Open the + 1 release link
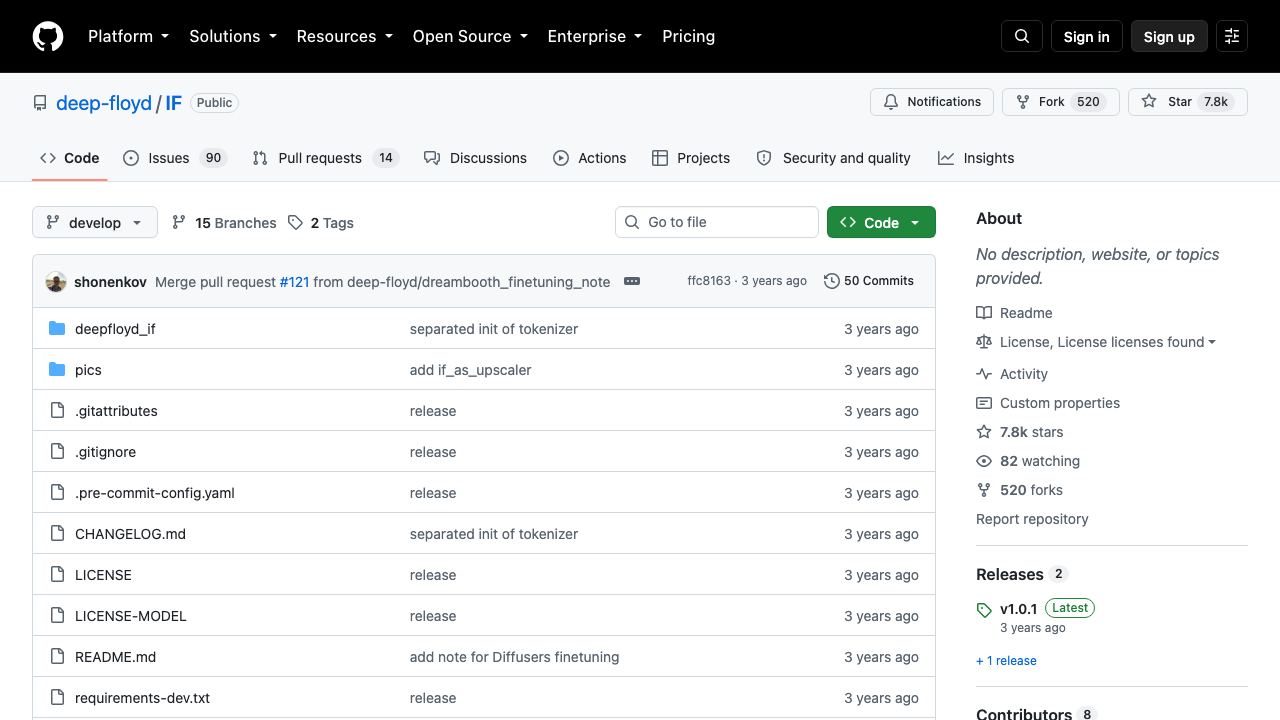 click(1006, 661)
